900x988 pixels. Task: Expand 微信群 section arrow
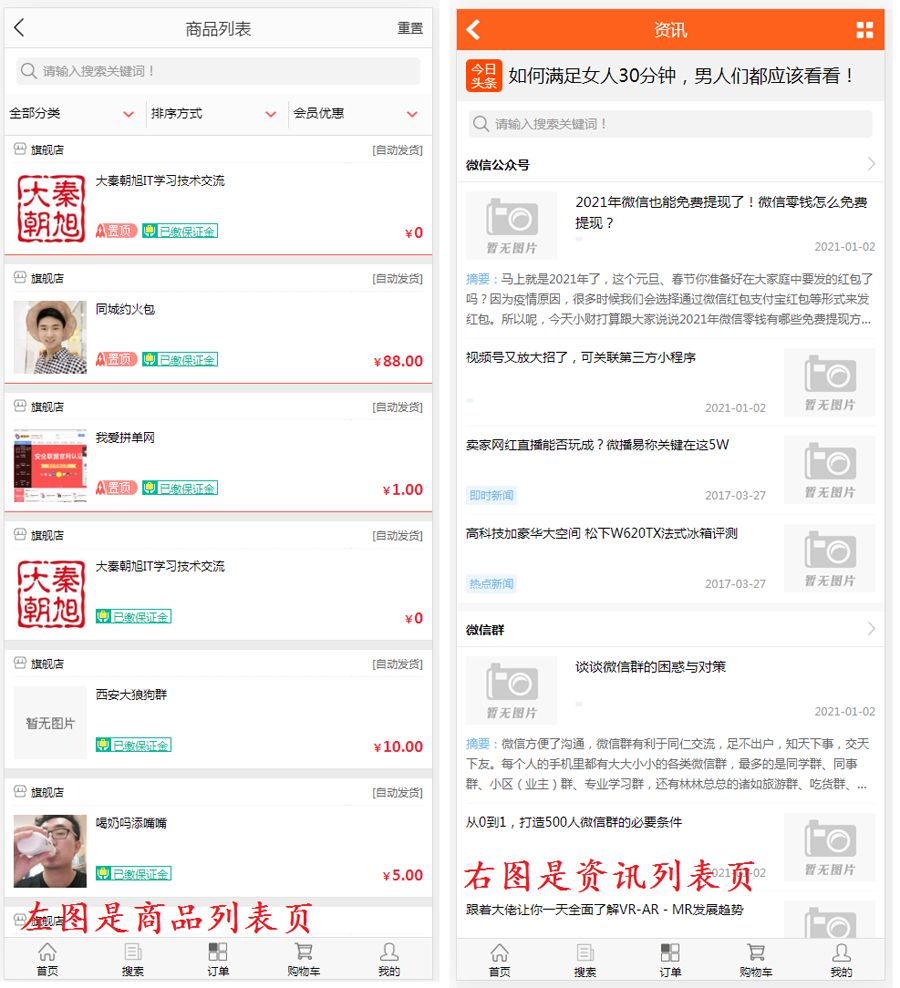871,629
